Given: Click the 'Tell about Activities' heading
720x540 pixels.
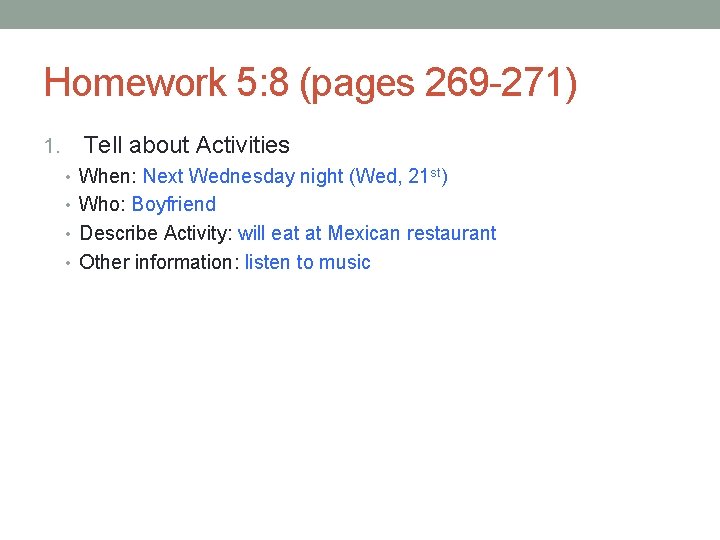Looking at the screenshot, I should 186,145.
